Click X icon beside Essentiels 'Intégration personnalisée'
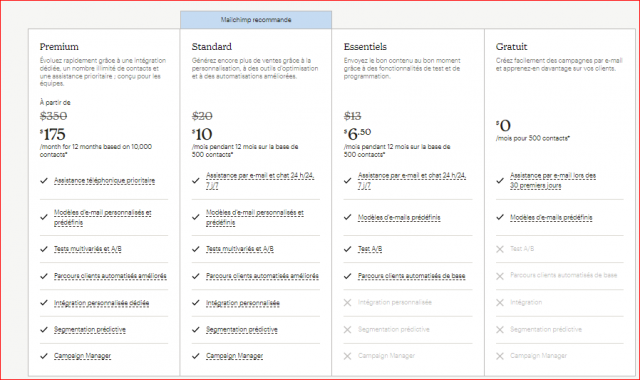The image size is (640, 380). pyautogui.click(x=347, y=302)
